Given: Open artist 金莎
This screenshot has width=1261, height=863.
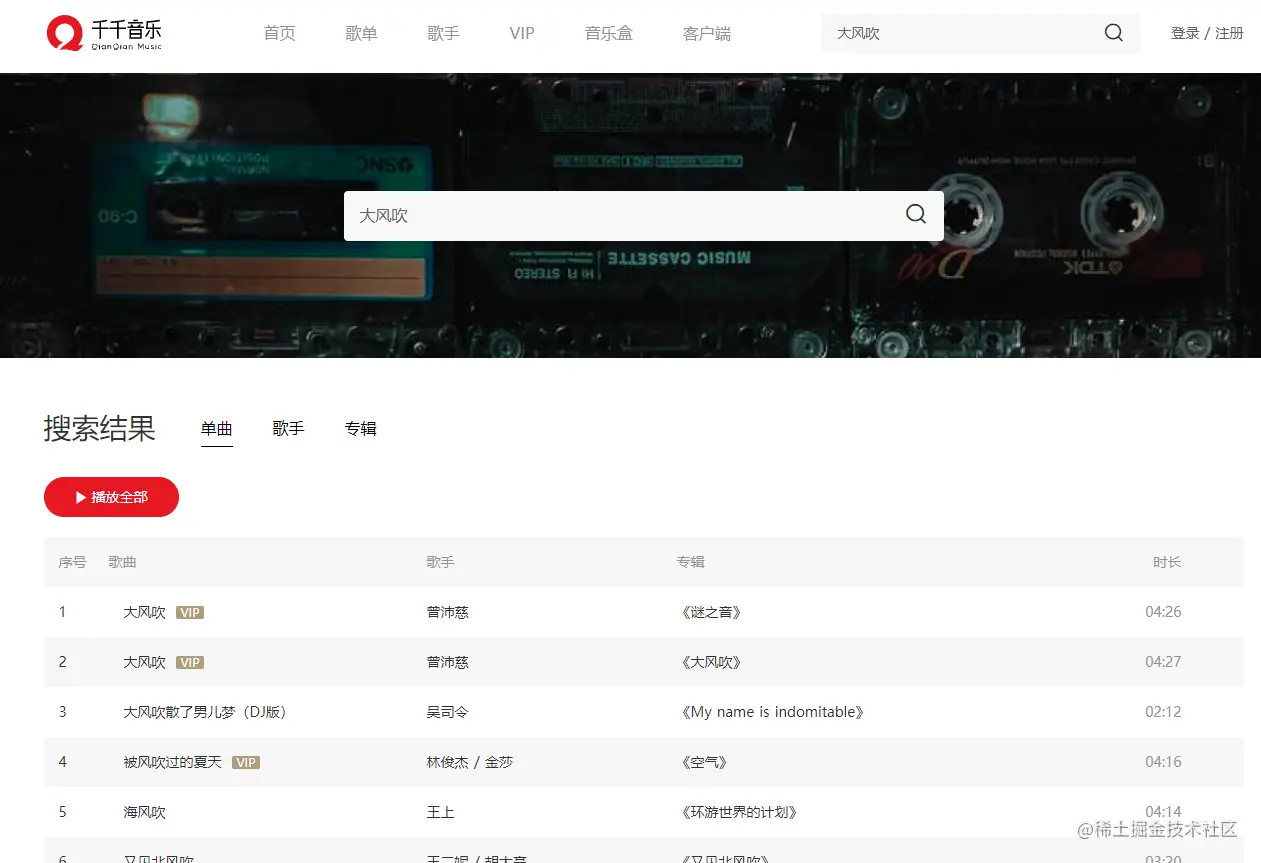Looking at the screenshot, I should click(x=500, y=762).
